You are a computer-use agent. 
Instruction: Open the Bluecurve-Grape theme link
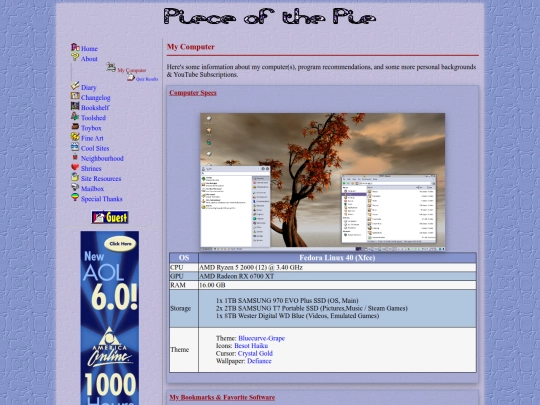click(261, 338)
